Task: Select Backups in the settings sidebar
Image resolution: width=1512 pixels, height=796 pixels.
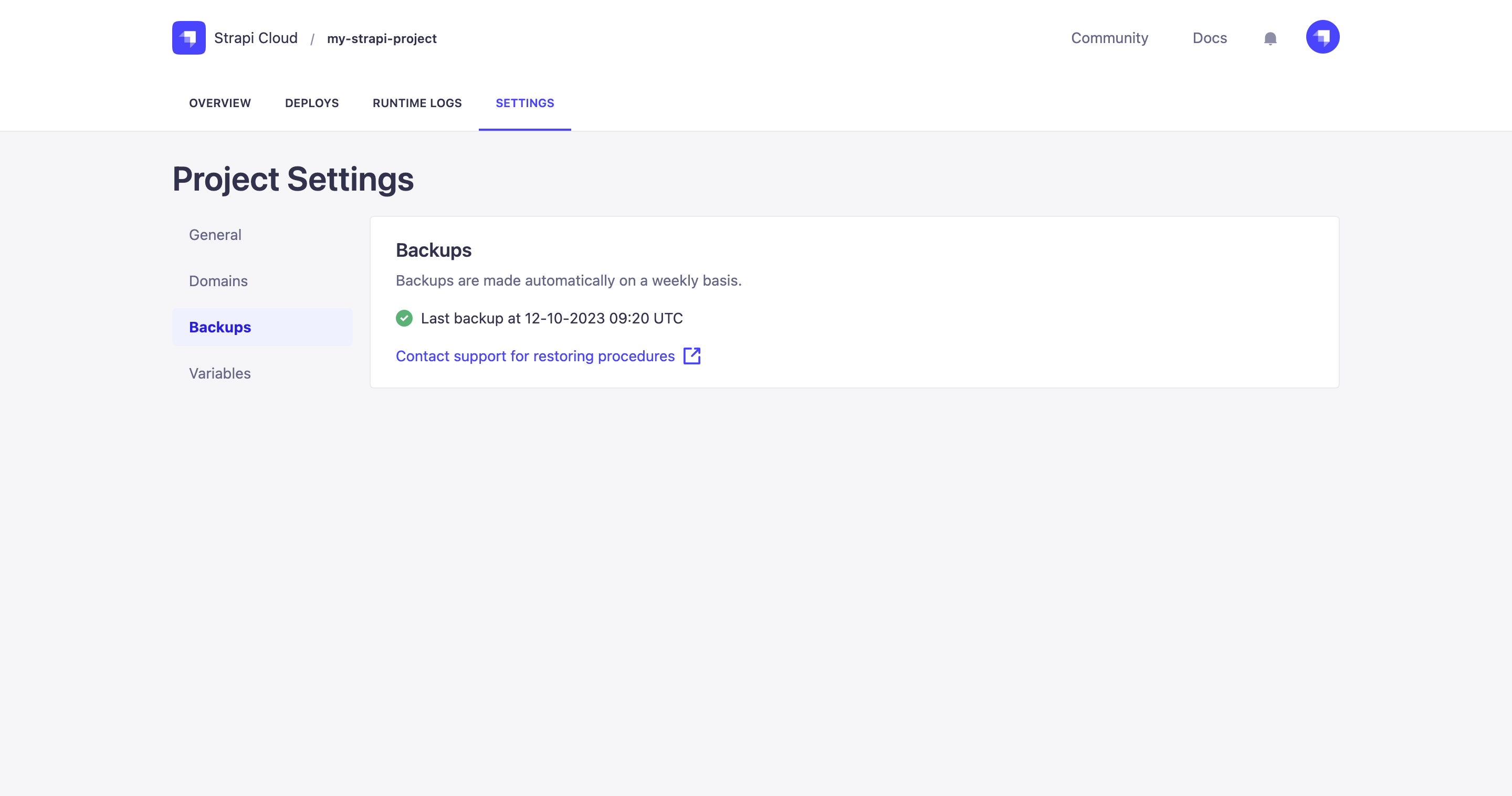Action: pyautogui.click(x=219, y=327)
